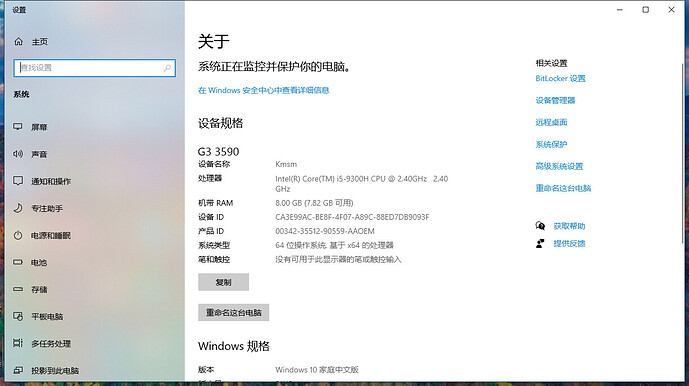The width and height of the screenshot is (689, 386).
Task: Open the Battery (电池) icon
Action: [x=18, y=262]
